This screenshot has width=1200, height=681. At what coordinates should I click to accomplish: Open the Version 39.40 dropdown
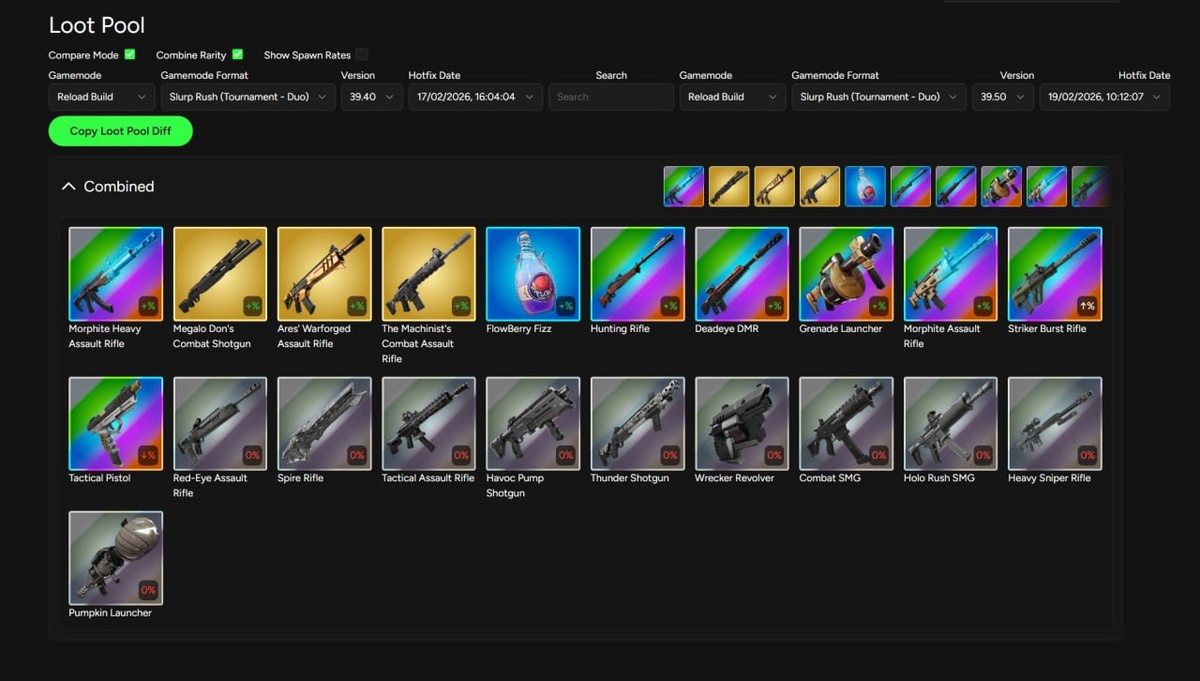[x=371, y=97]
